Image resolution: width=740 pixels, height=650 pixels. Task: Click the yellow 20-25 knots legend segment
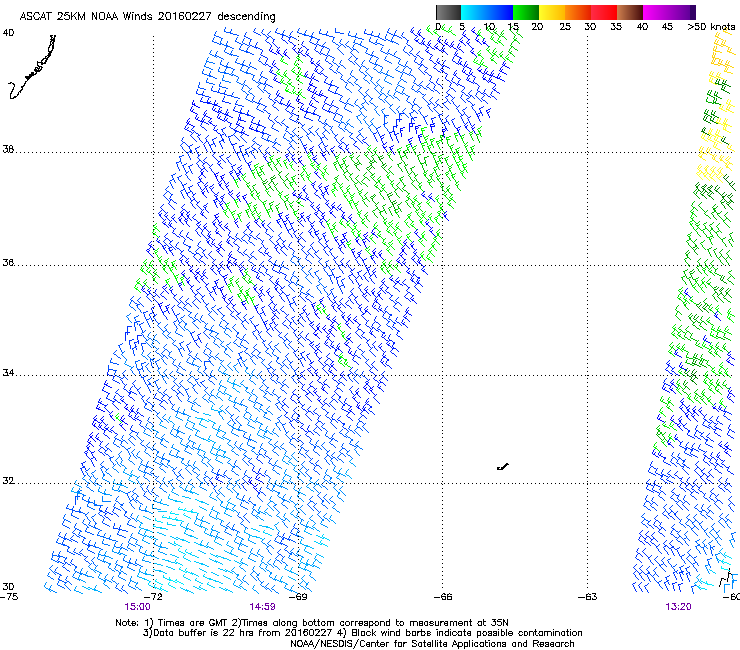[552, 12]
